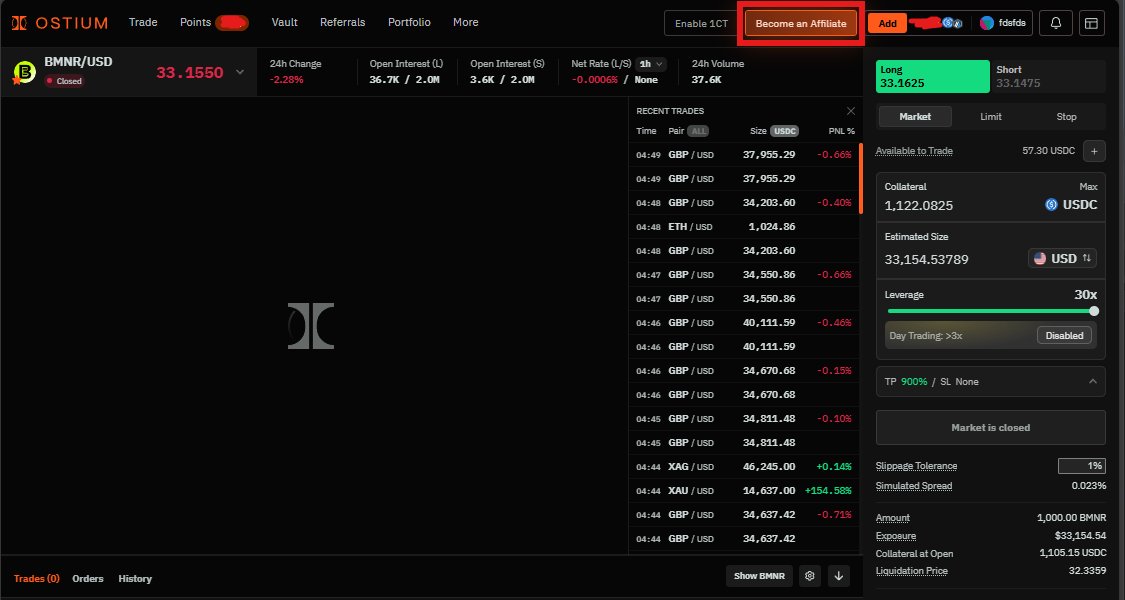Open the Portfolio page

tap(409, 22)
